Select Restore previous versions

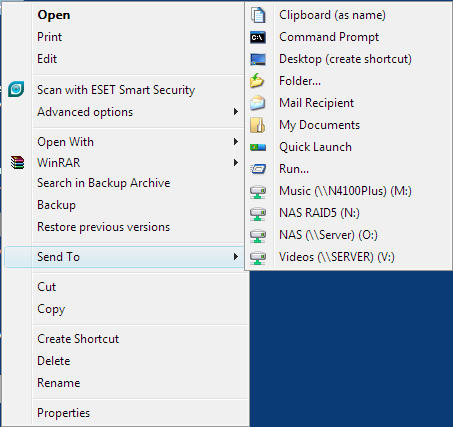pyautogui.click(x=104, y=227)
